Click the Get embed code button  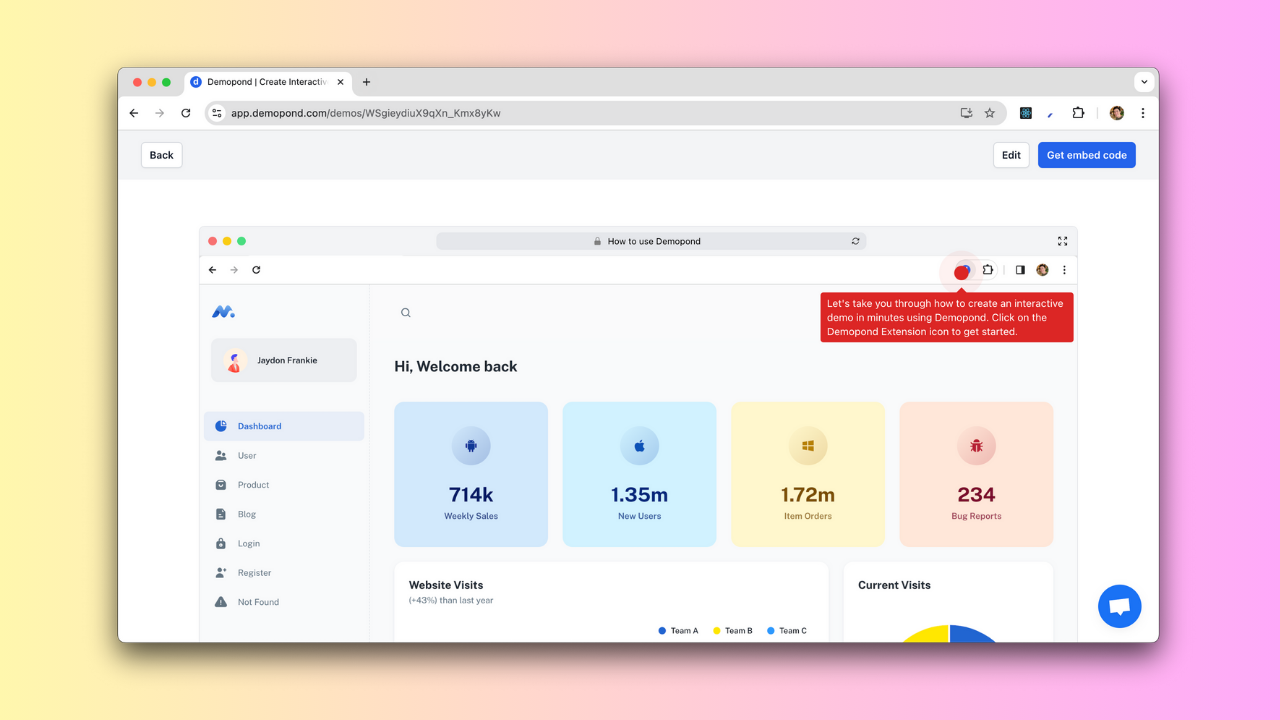1086,155
